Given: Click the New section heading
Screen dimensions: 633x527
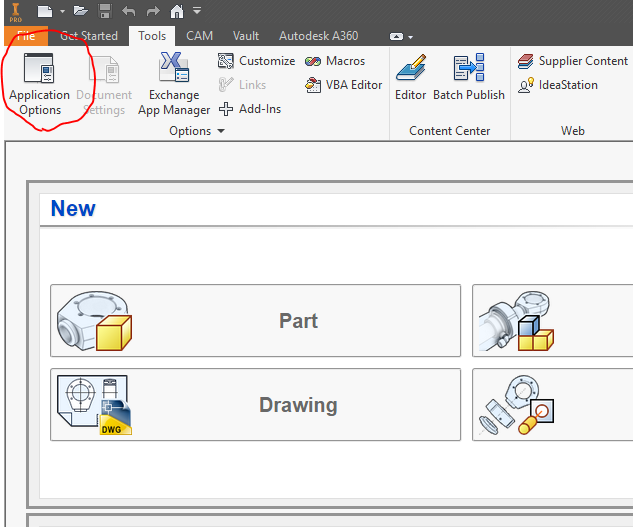Looking at the screenshot, I should (x=73, y=209).
